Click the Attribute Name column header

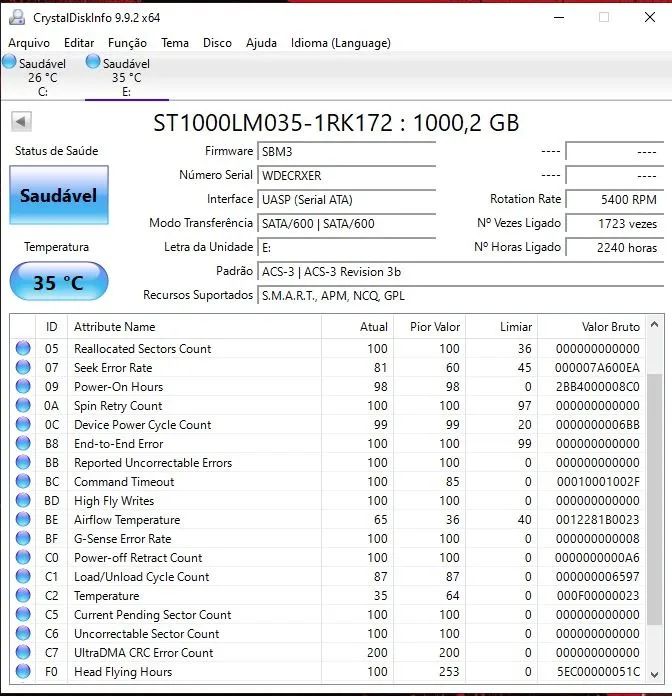[x=194, y=327]
